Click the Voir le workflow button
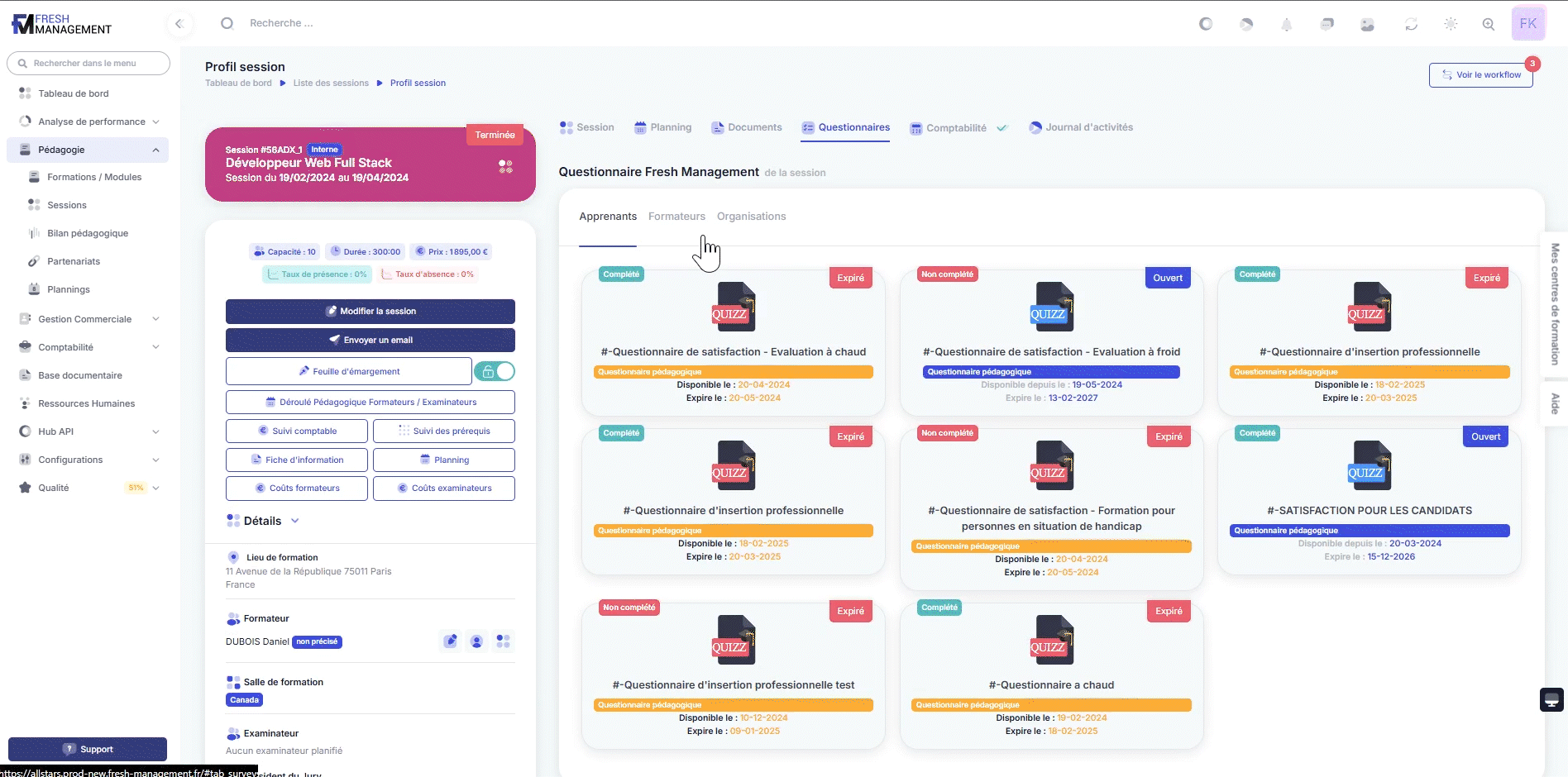 (x=1480, y=74)
